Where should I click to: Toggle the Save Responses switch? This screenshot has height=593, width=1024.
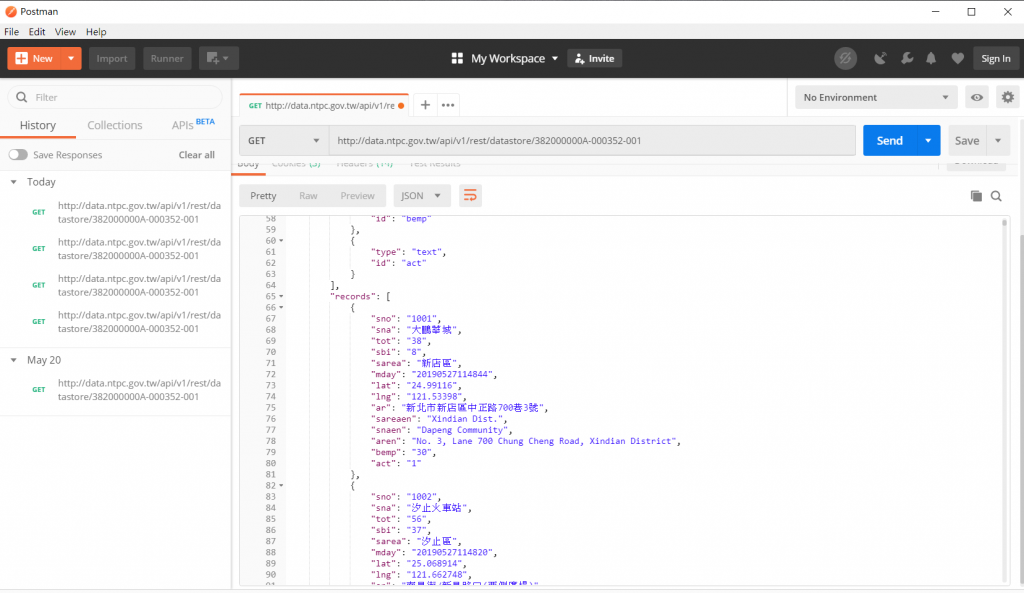point(18,155)
